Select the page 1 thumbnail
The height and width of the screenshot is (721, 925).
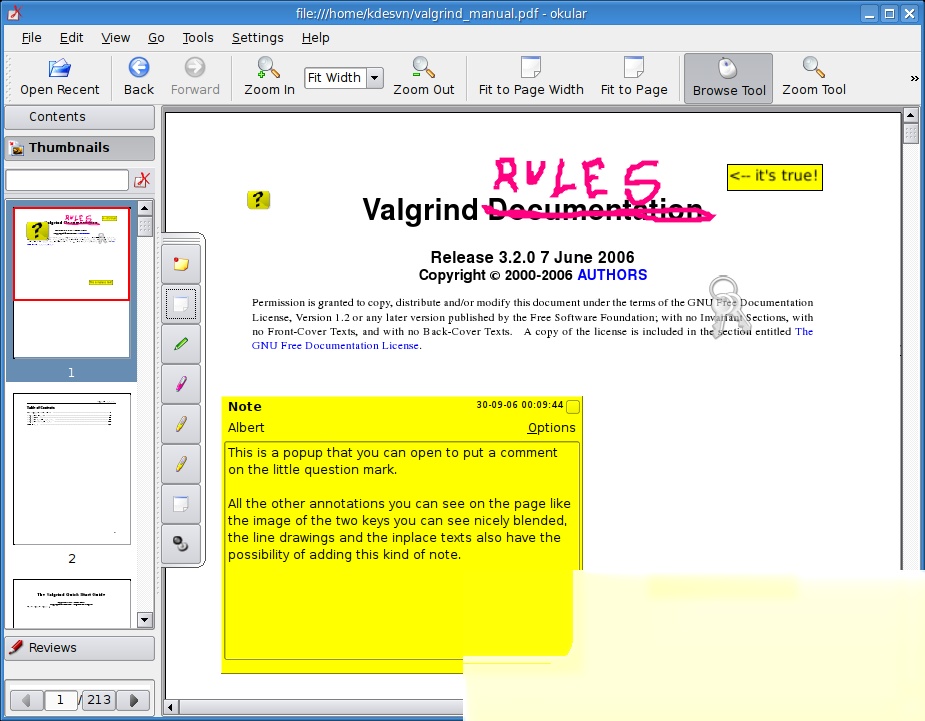click(71, 282)
